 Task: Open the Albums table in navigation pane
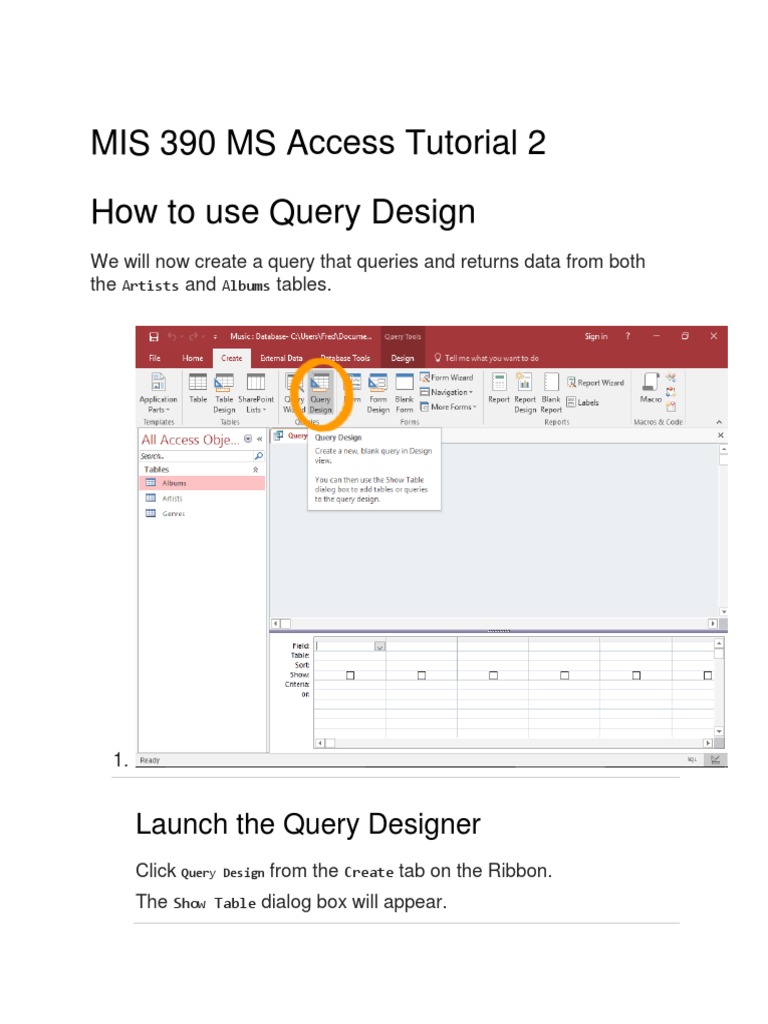click(x=202, y=483)
